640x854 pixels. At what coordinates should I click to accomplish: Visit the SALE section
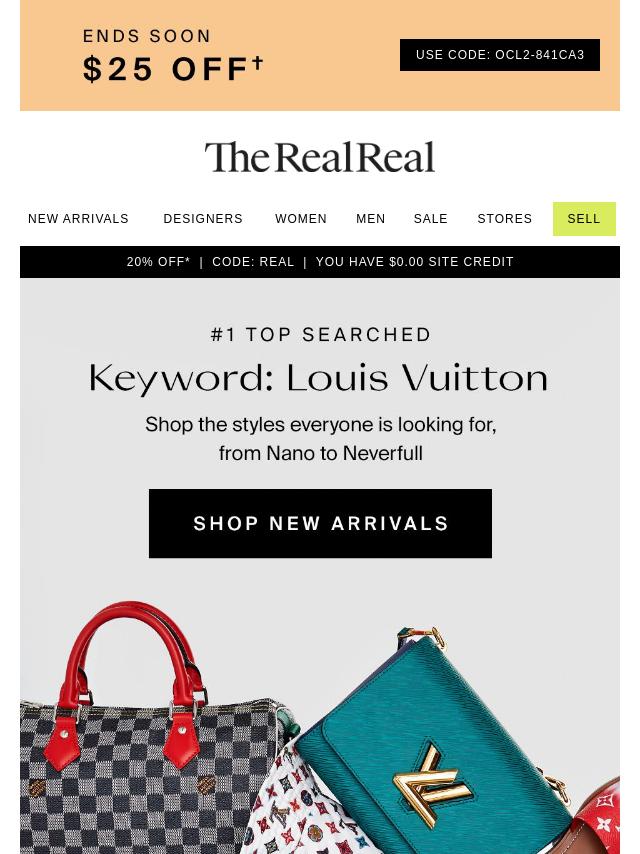tap(430, 218)
